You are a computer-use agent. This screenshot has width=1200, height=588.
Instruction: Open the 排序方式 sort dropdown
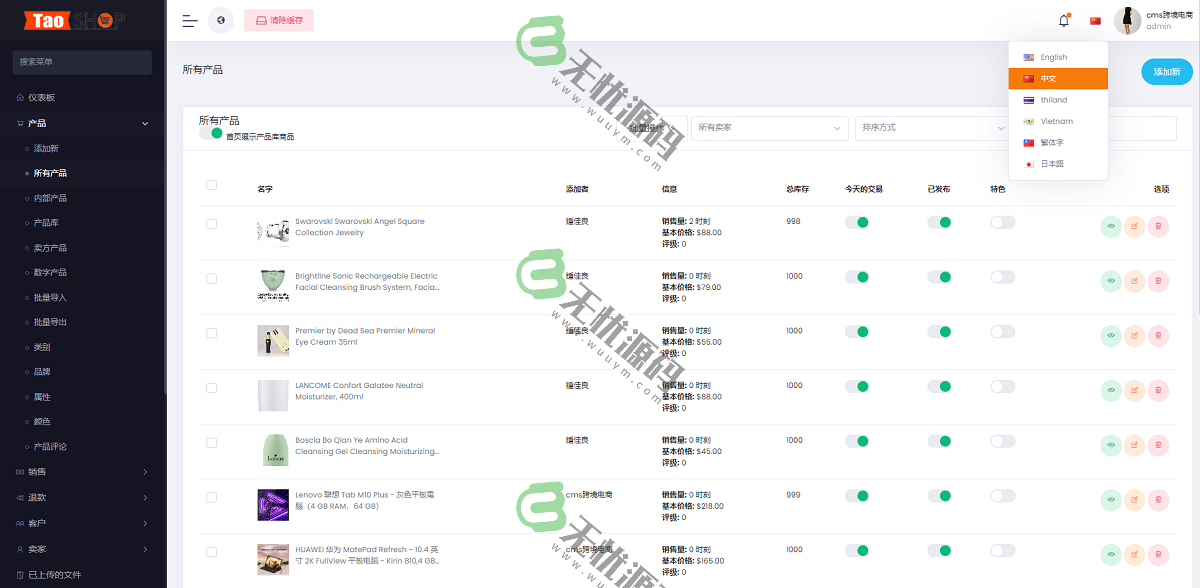[932, 128]
